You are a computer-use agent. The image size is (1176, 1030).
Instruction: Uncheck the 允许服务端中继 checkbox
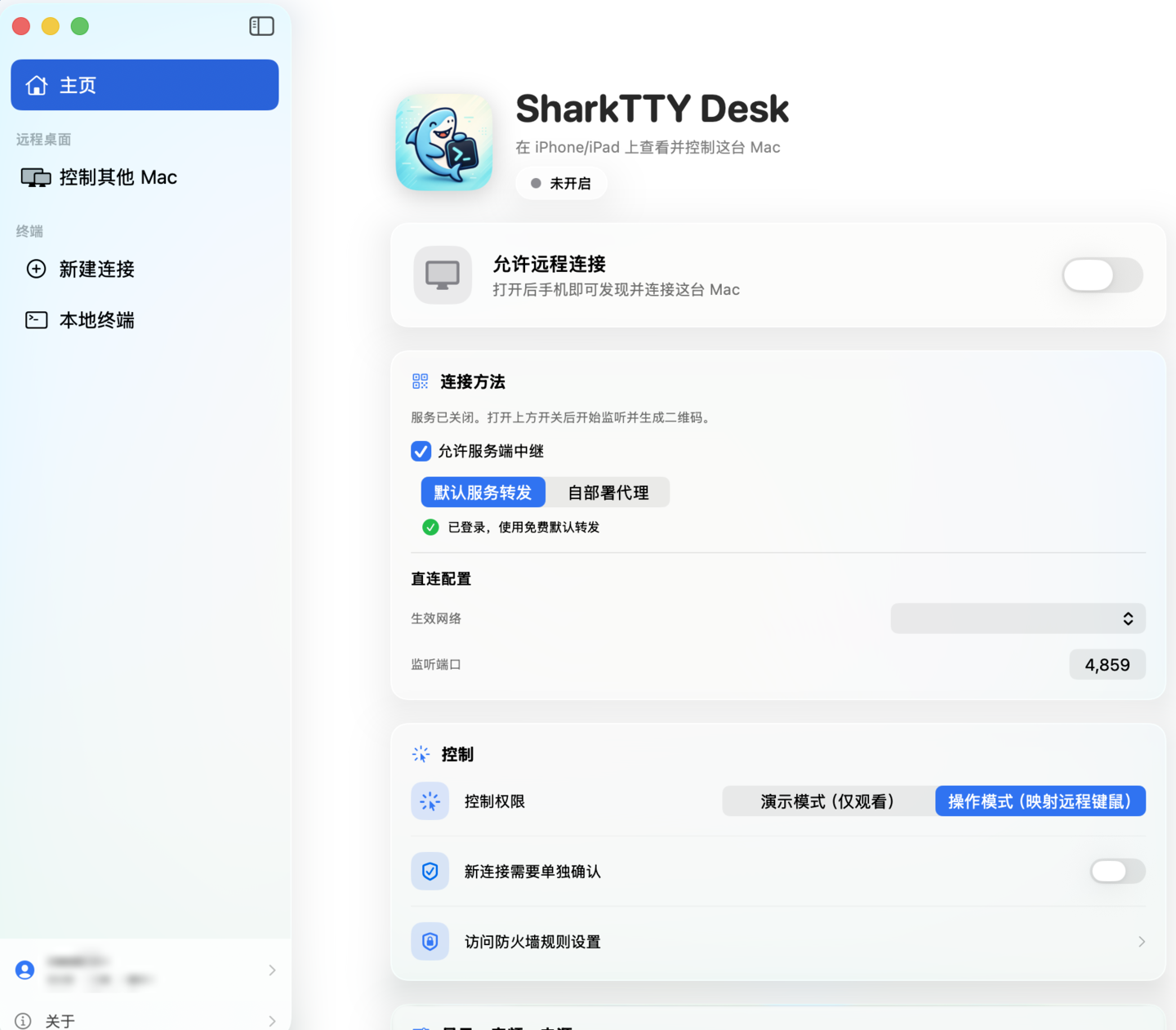(x=421, y=451)
